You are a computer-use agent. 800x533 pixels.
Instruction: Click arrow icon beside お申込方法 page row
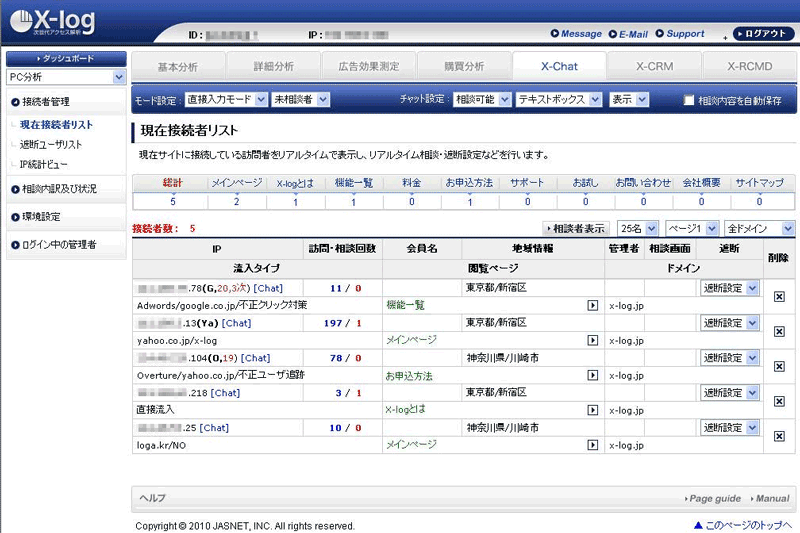pos(592,375)
